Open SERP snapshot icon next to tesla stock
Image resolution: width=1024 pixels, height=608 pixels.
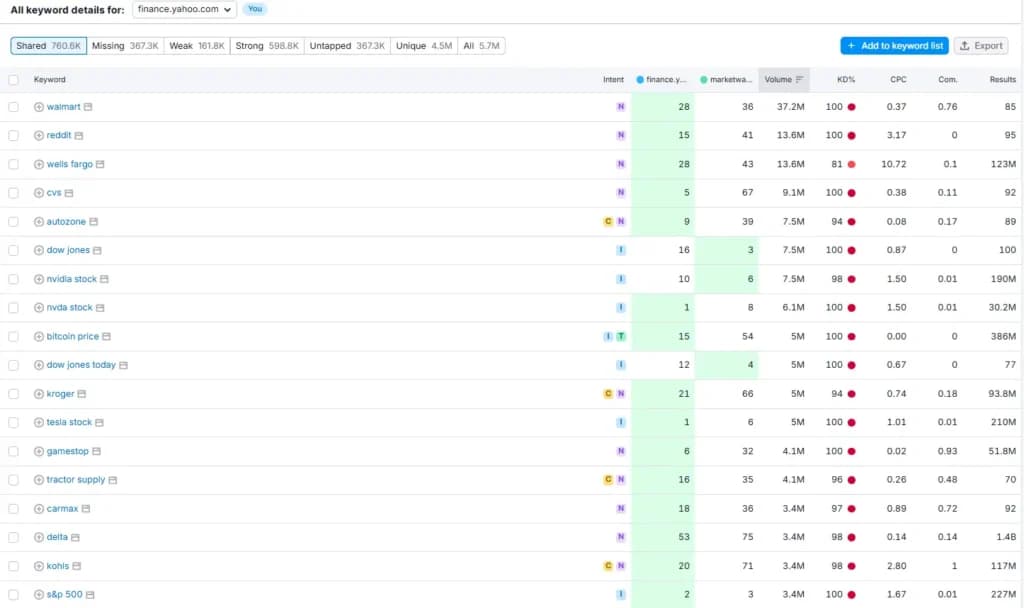(x=100, y=423)
